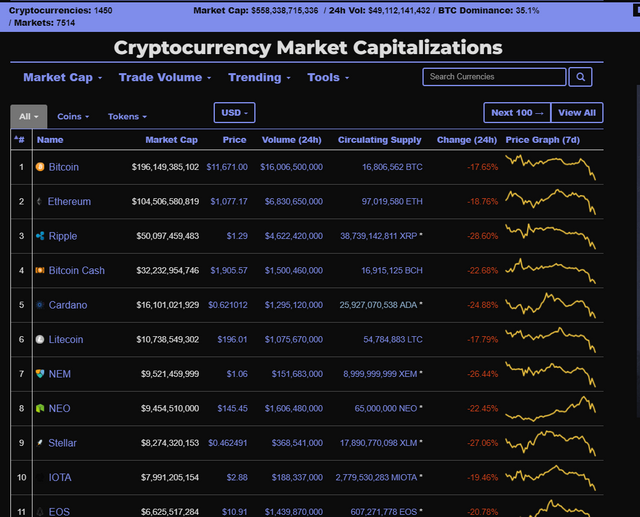Click the Cardano logo icon

pyautogui.click(x=40, y=305)
